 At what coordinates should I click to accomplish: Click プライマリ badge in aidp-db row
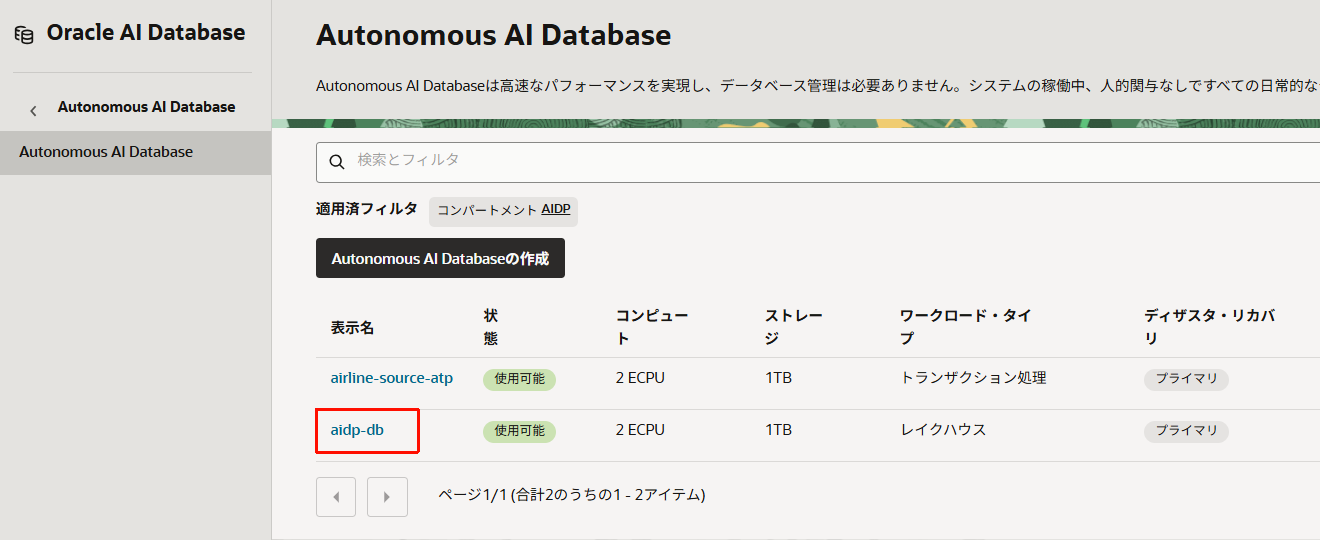click(1186, 431)
